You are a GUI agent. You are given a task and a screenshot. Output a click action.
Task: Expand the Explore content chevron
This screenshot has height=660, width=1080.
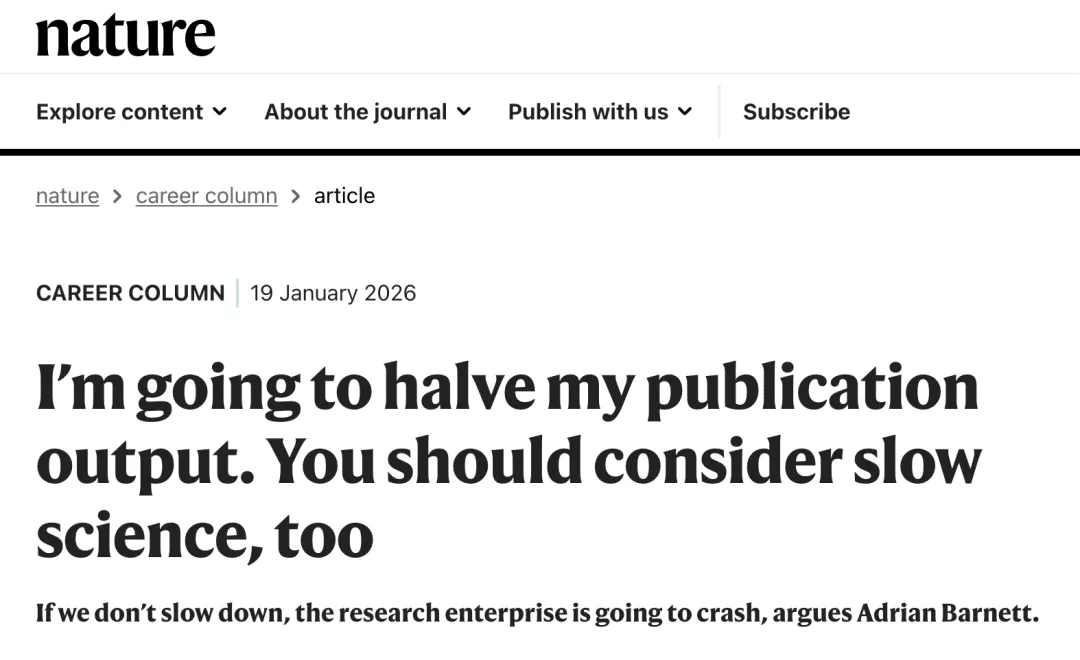pos(220,111)
